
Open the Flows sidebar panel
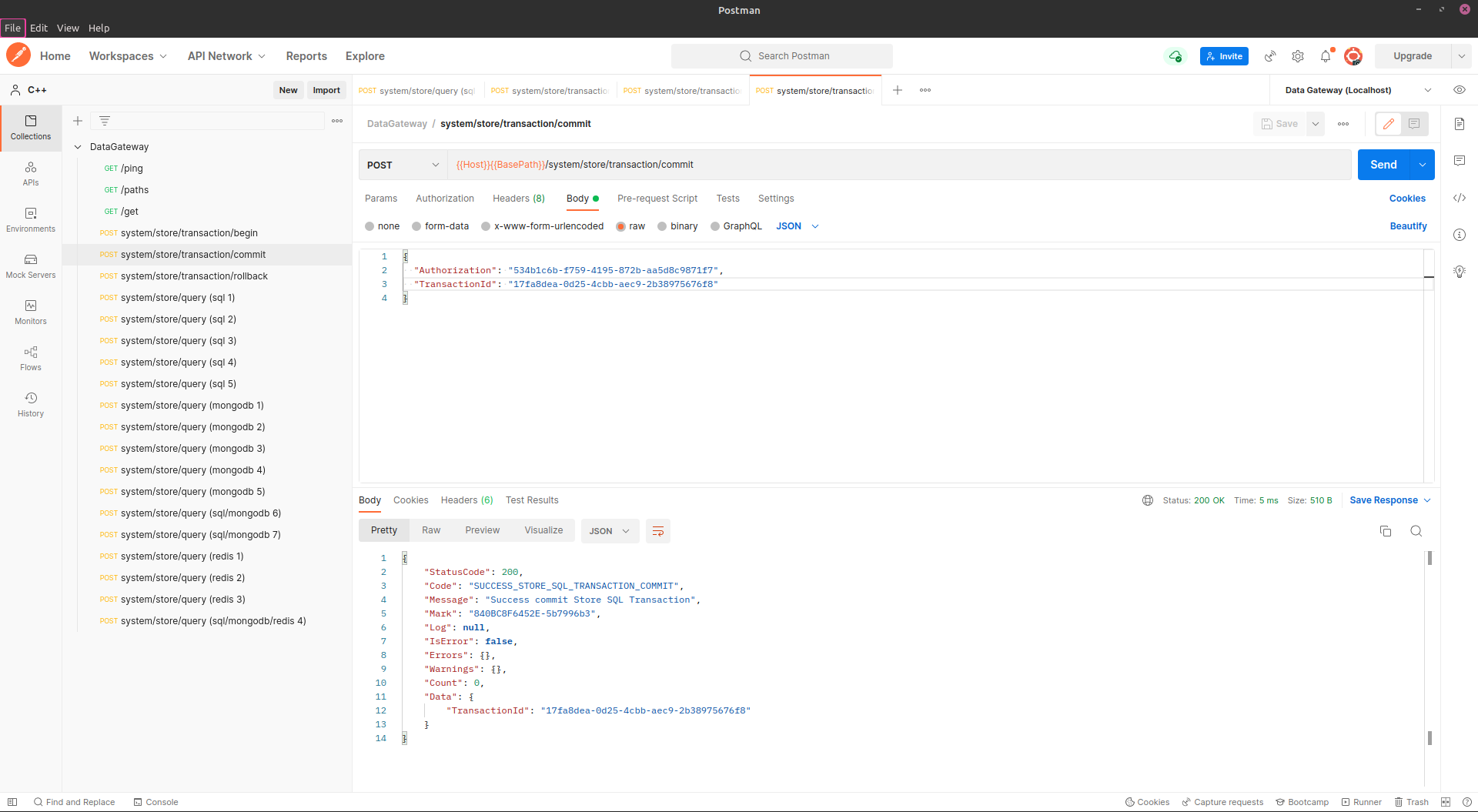pyautogui.click(x=31, y=359)
